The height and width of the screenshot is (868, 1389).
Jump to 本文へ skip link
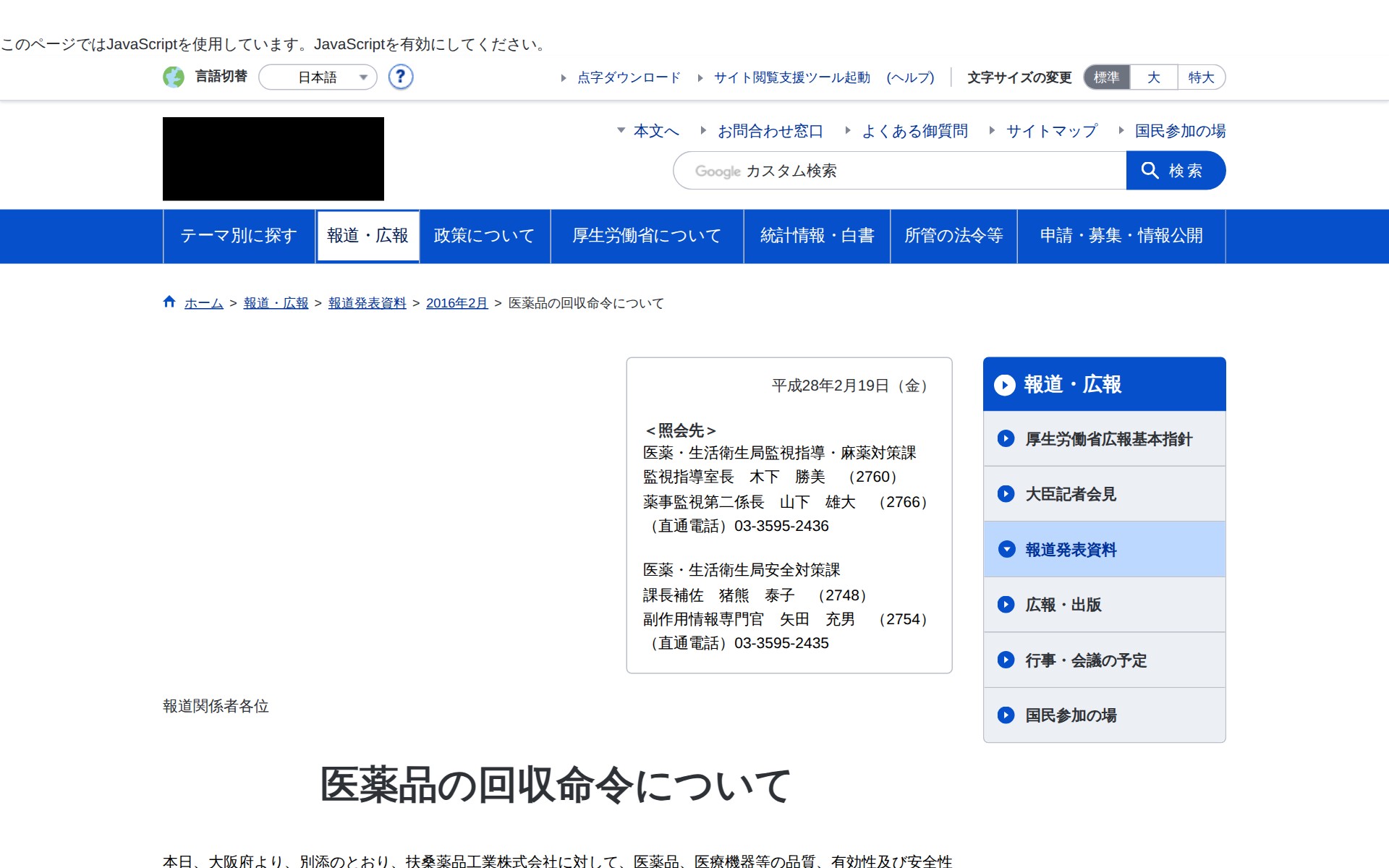coord(655,131)
